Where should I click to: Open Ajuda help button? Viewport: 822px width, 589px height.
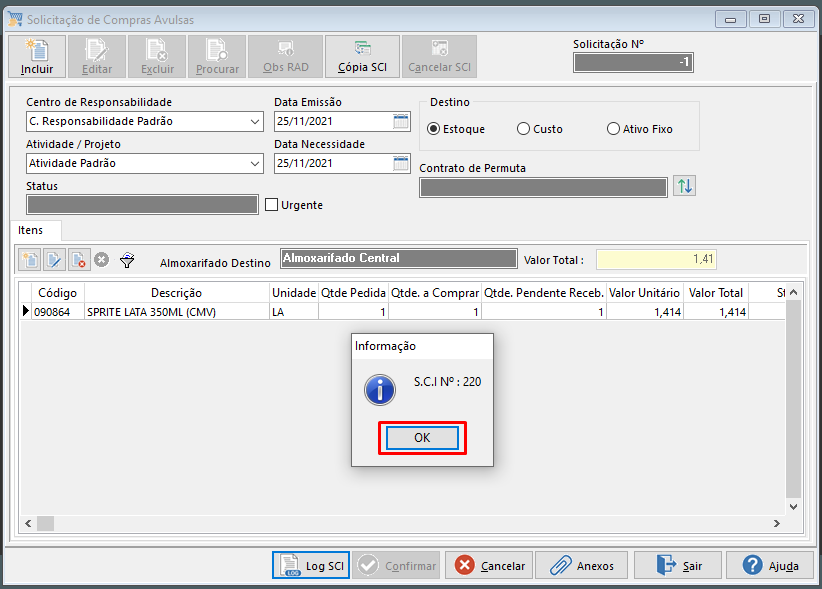(x=770, y=565)
